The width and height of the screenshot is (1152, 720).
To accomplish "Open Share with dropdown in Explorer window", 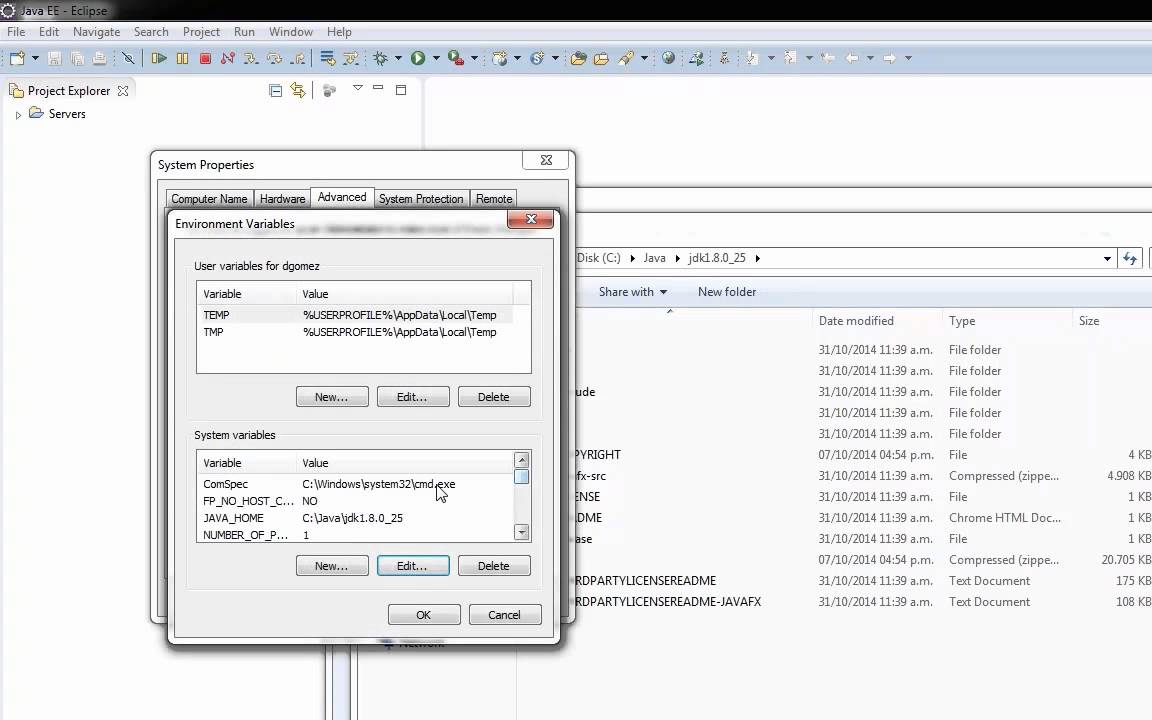I will point(633,292).
